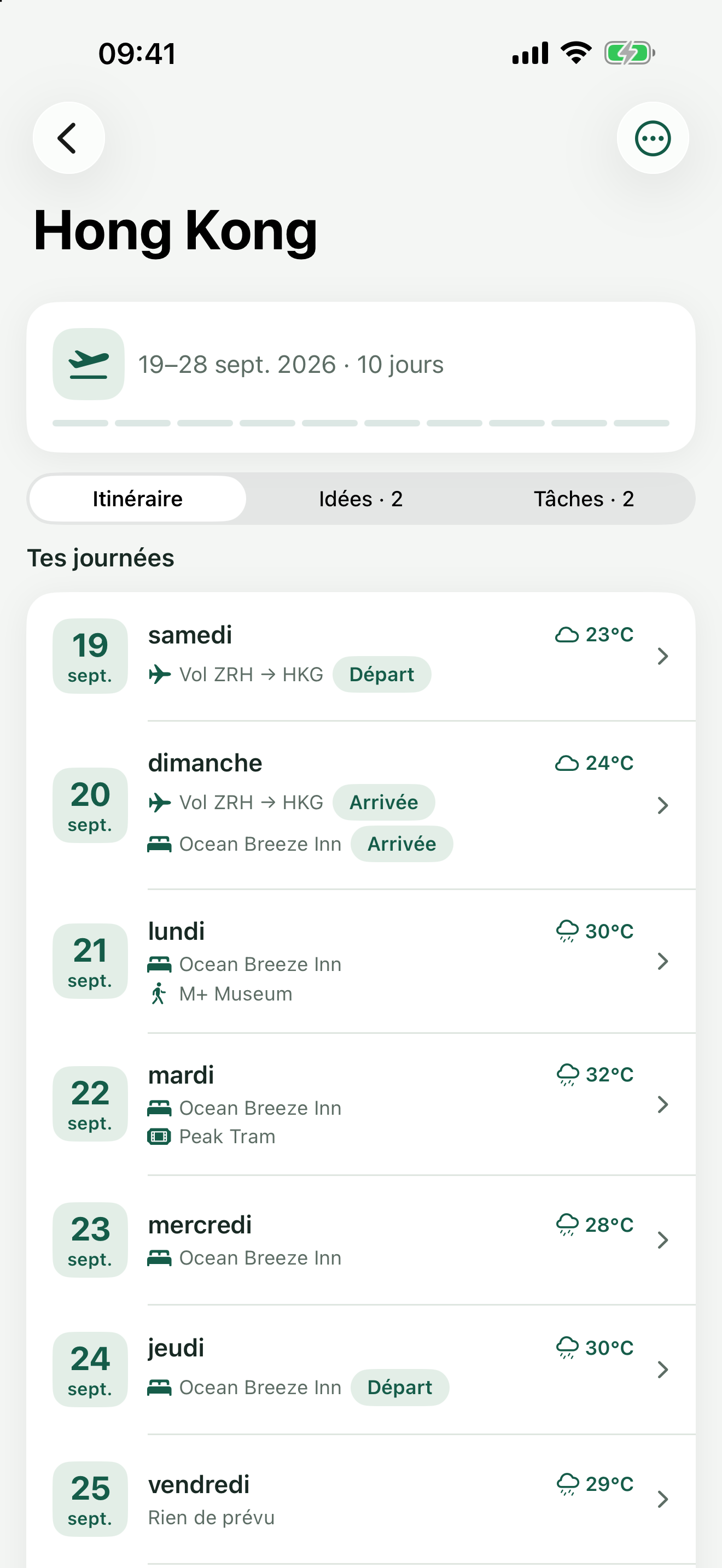This screenshot has width=722, height=1568.
Task: Tap the airplane icon on samedi row
Action: point(160,675)
